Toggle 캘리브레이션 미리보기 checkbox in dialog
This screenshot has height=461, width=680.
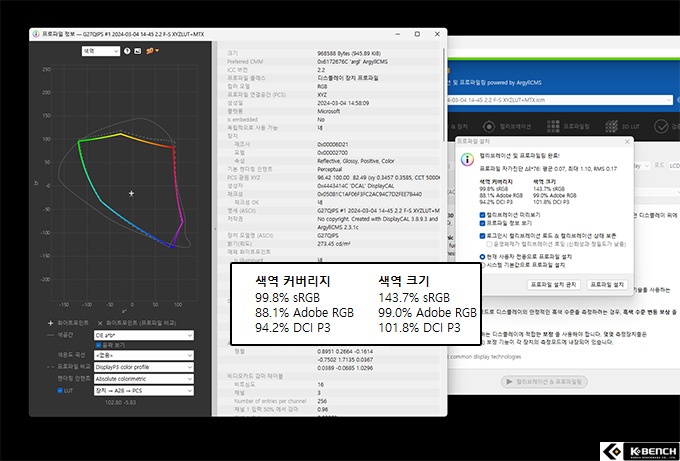(x=482, y=215)
